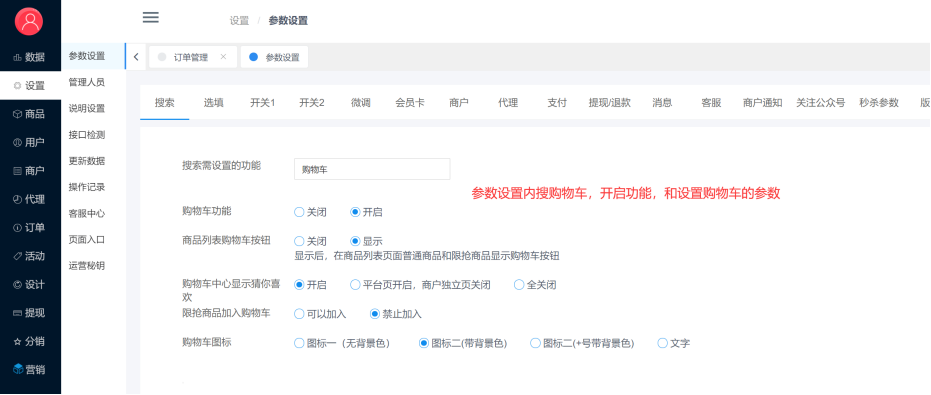931x395 pixels.
Task: Close the 订单管理 tab
Action: pyautogui.click(x=223, y=57)
